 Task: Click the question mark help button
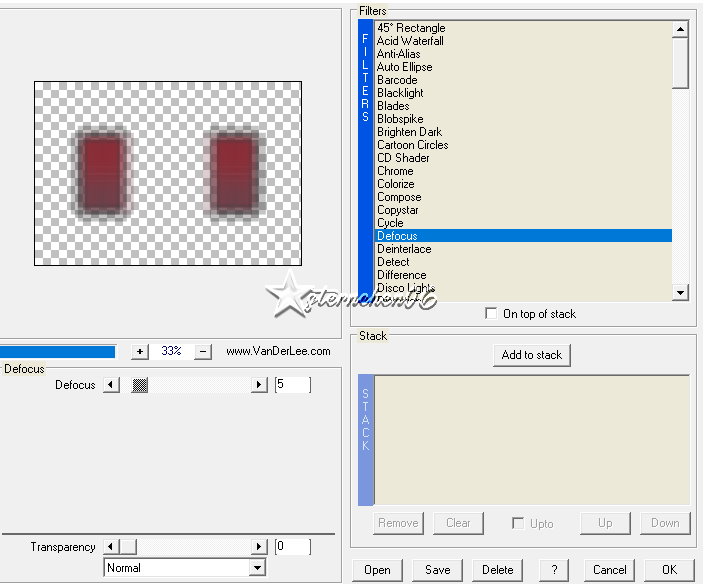tap(554, 570)
